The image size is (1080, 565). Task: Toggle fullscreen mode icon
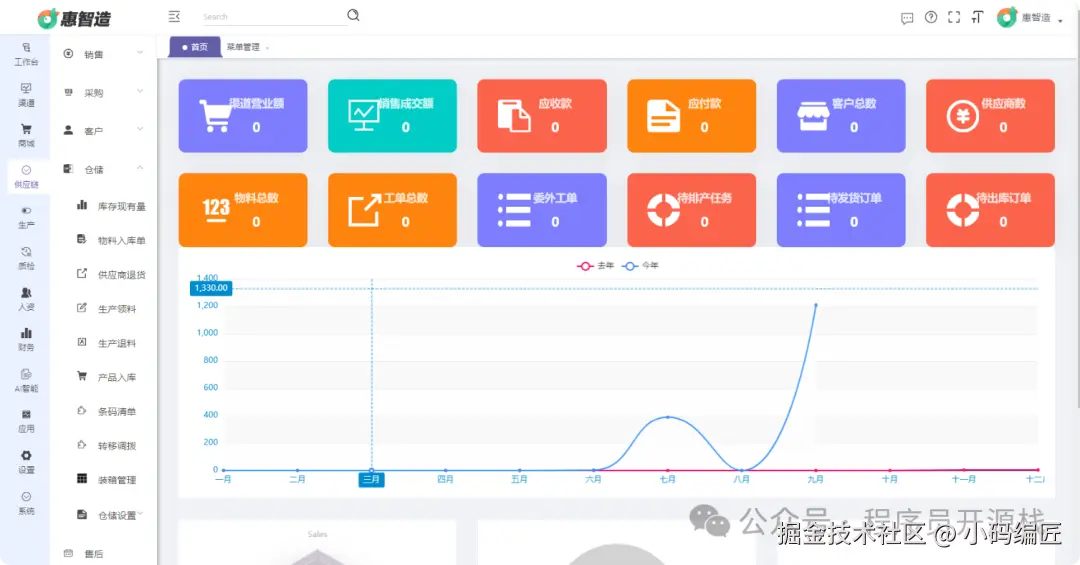pos(954,17)
